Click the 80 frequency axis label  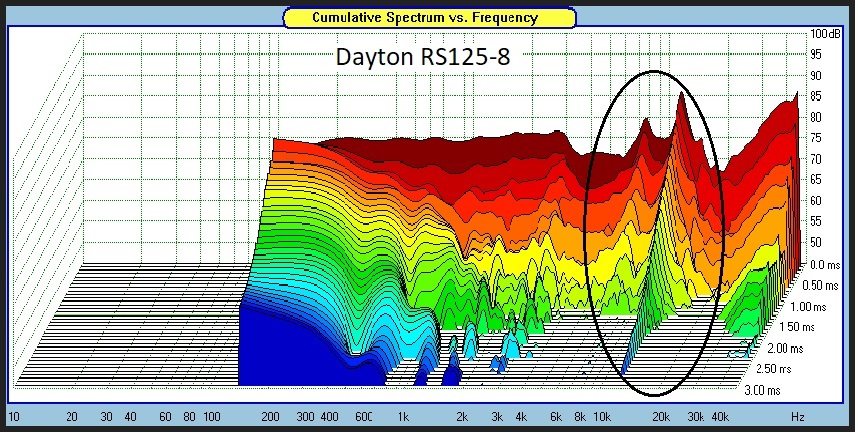coord(189,417)
